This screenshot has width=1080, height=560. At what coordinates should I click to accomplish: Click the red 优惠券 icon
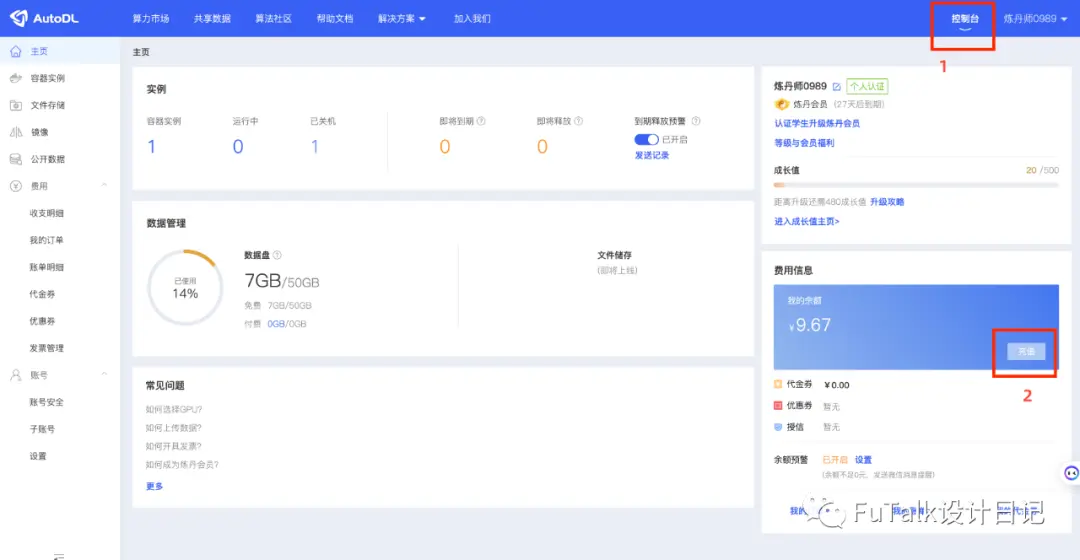(x=778, y=405)
